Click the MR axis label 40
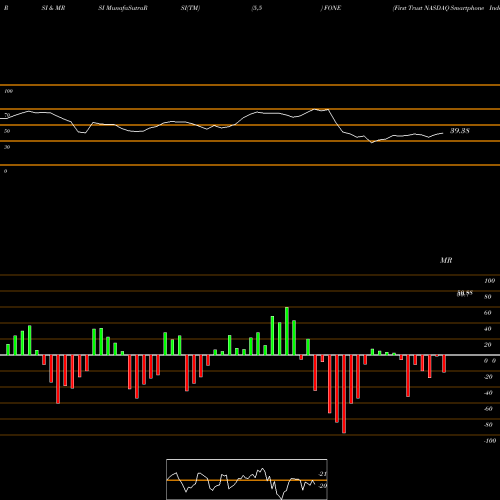Screen dimensions: 500x500 [x=488, y=329]
